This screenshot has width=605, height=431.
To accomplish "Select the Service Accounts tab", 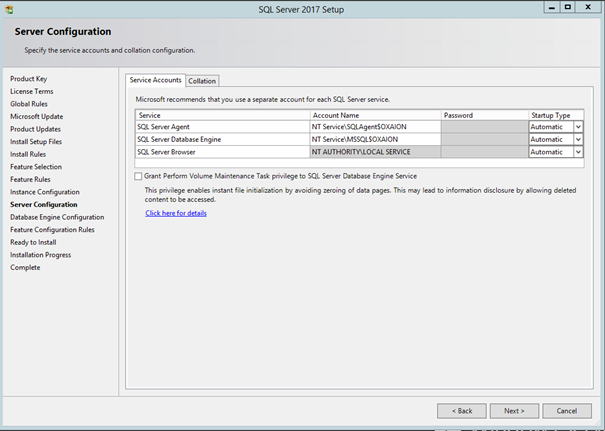I will click(x=155, y=80).
